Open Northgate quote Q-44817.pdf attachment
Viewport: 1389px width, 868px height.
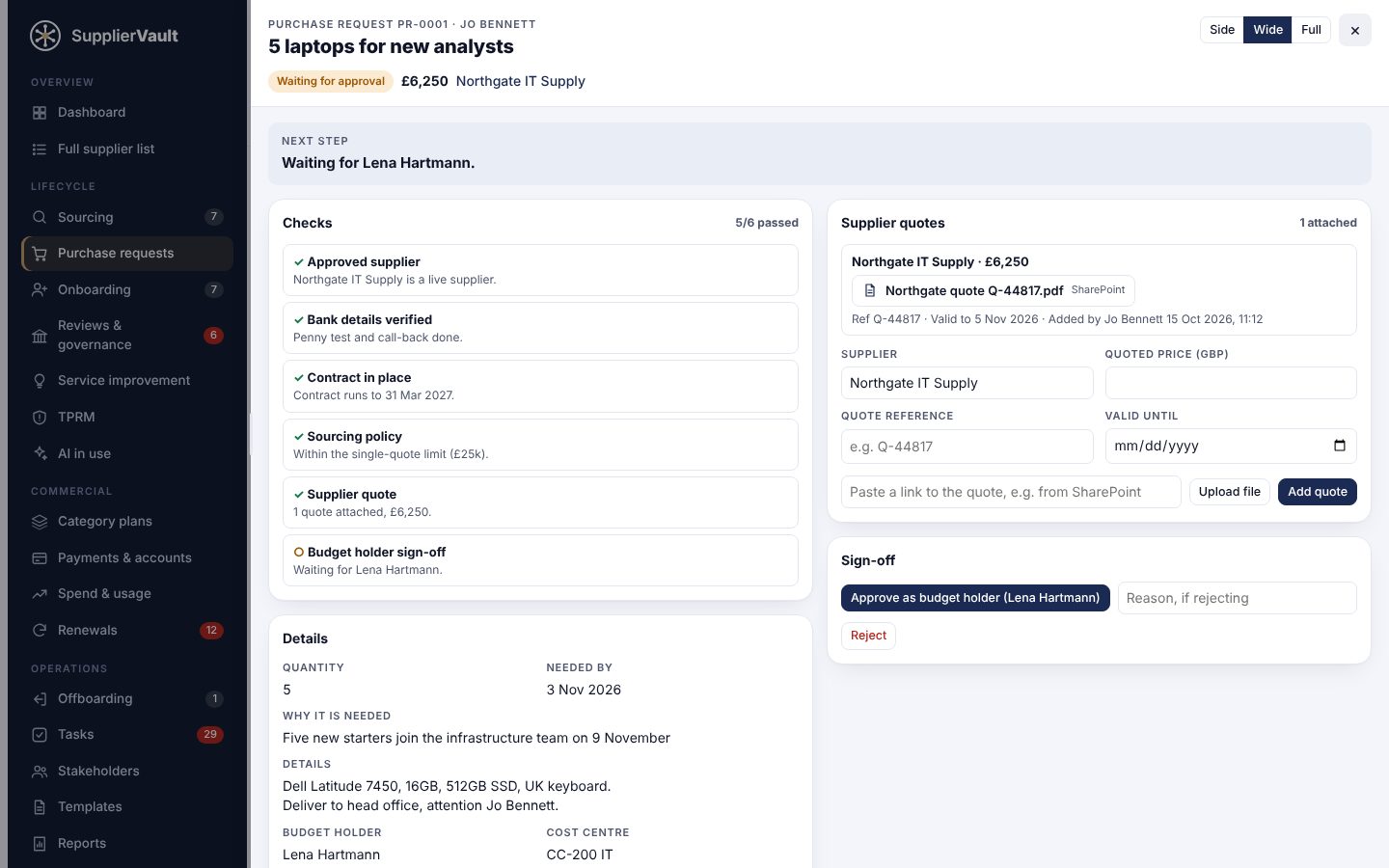pos(993,290)
